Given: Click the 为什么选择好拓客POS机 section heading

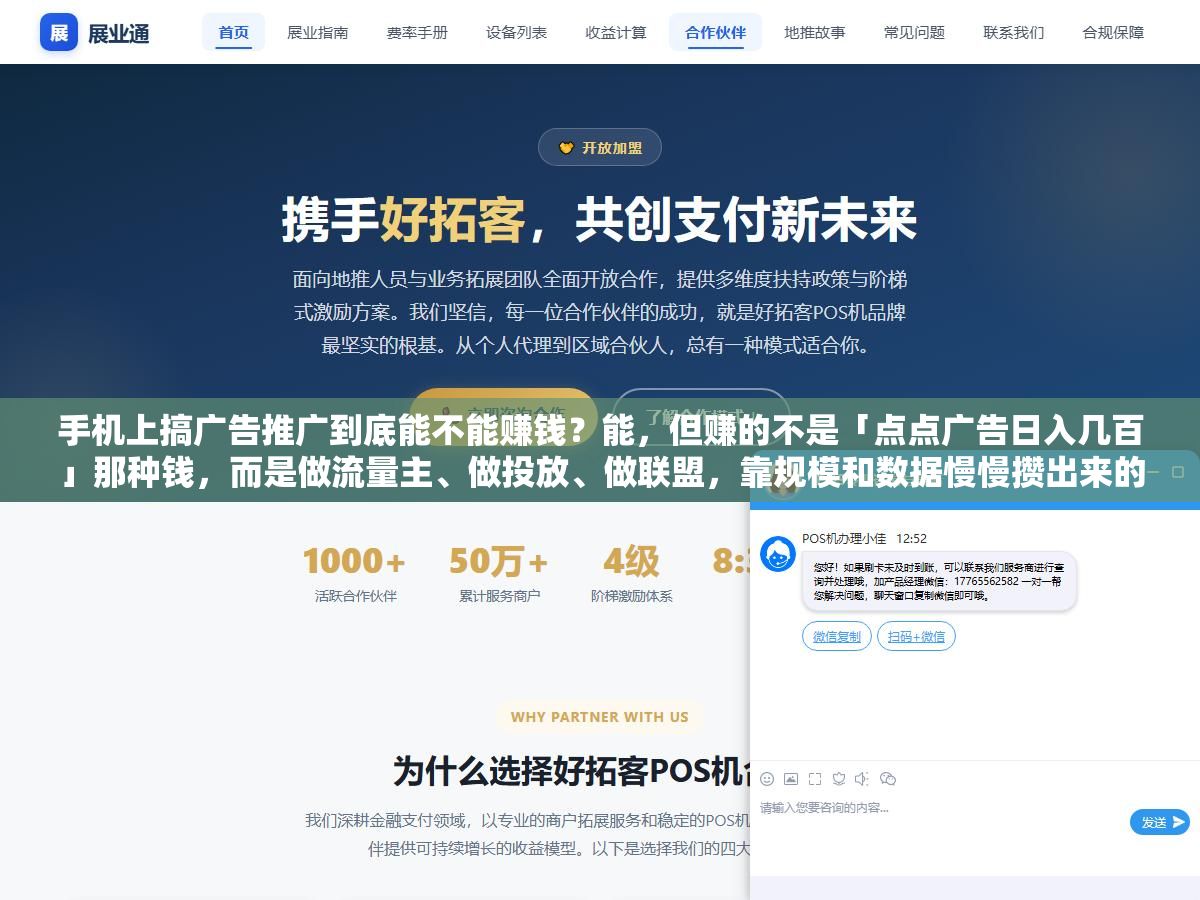Looking at the screenshot, I should coord(572,771).
